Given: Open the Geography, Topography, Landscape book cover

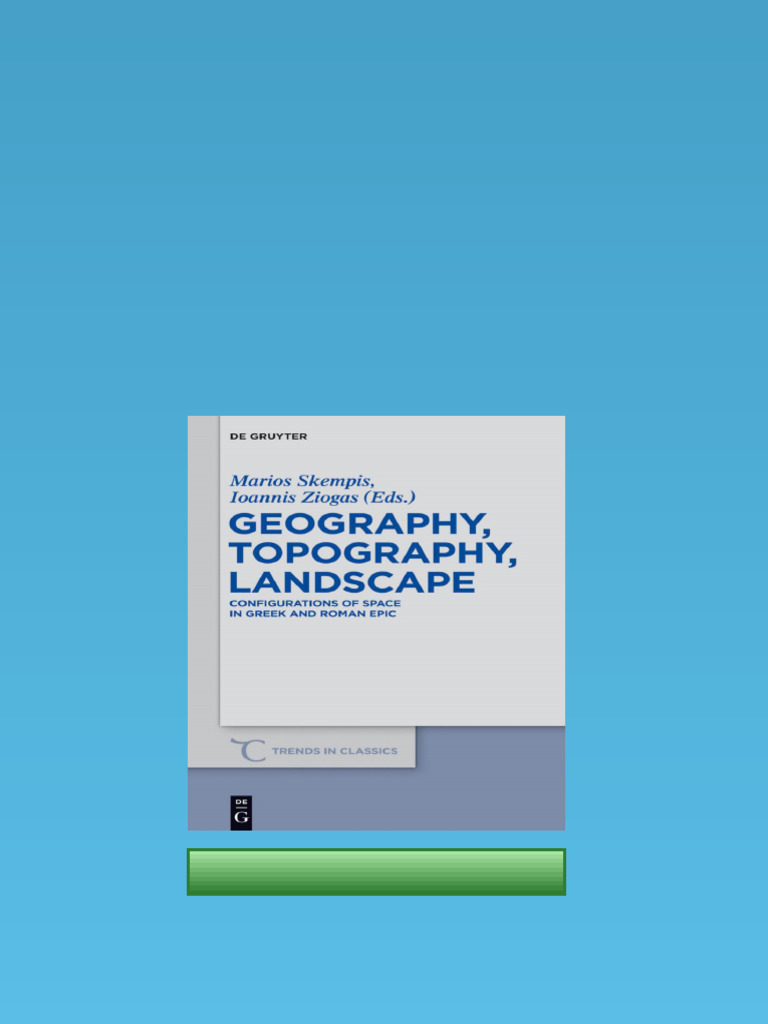Looking at the screenshot, I should point(376,623).
